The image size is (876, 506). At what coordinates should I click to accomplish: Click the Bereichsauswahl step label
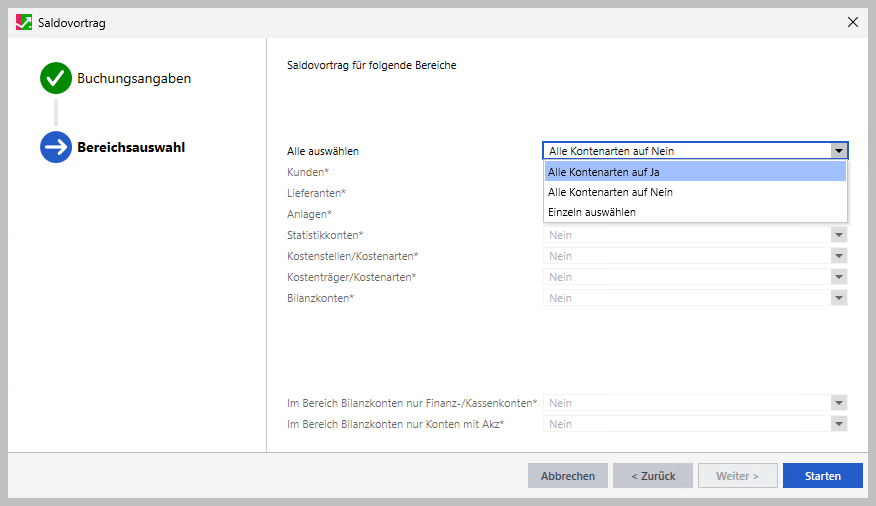tap(131, 147)
